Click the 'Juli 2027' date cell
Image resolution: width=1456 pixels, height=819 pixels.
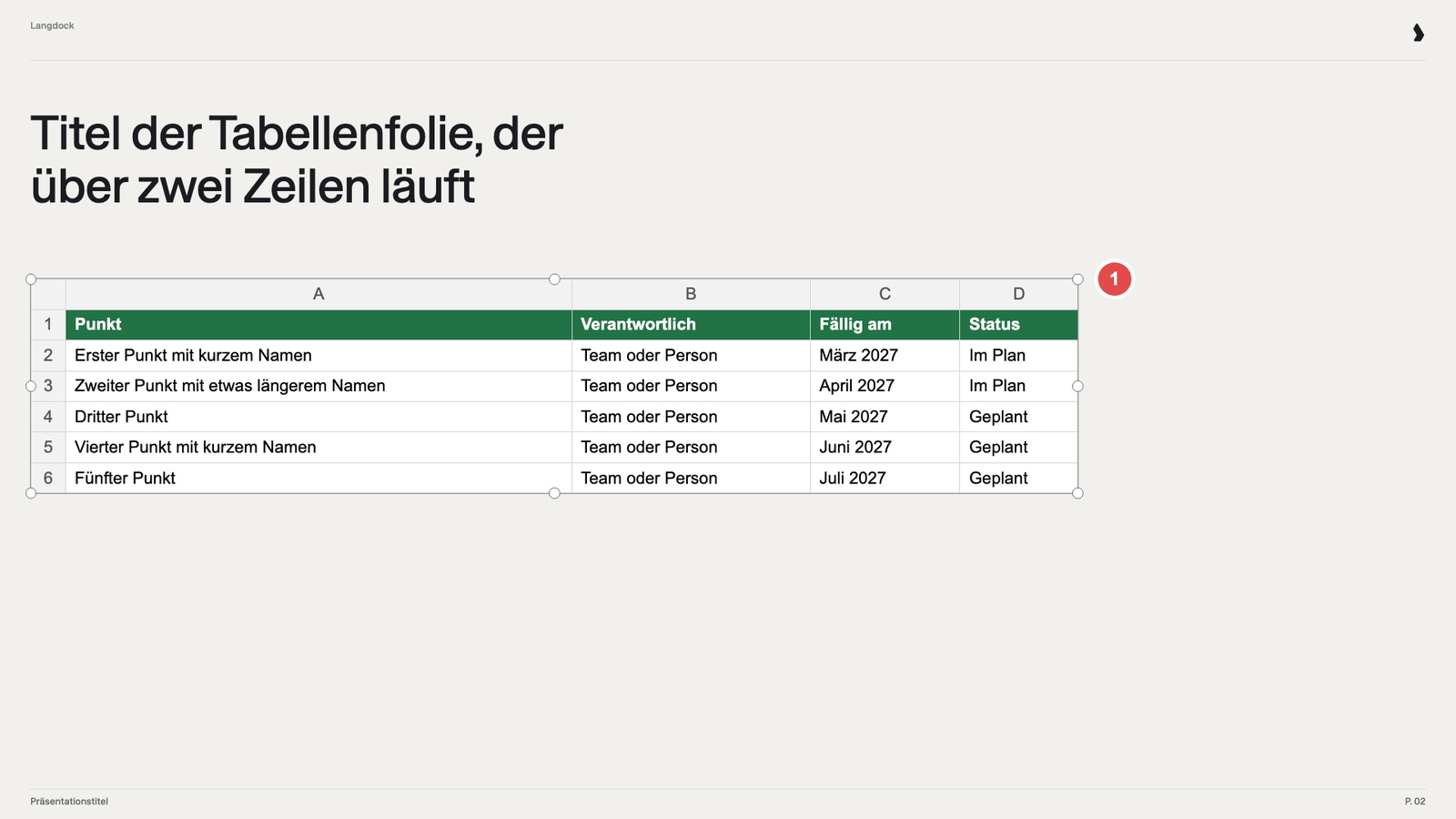885,478
